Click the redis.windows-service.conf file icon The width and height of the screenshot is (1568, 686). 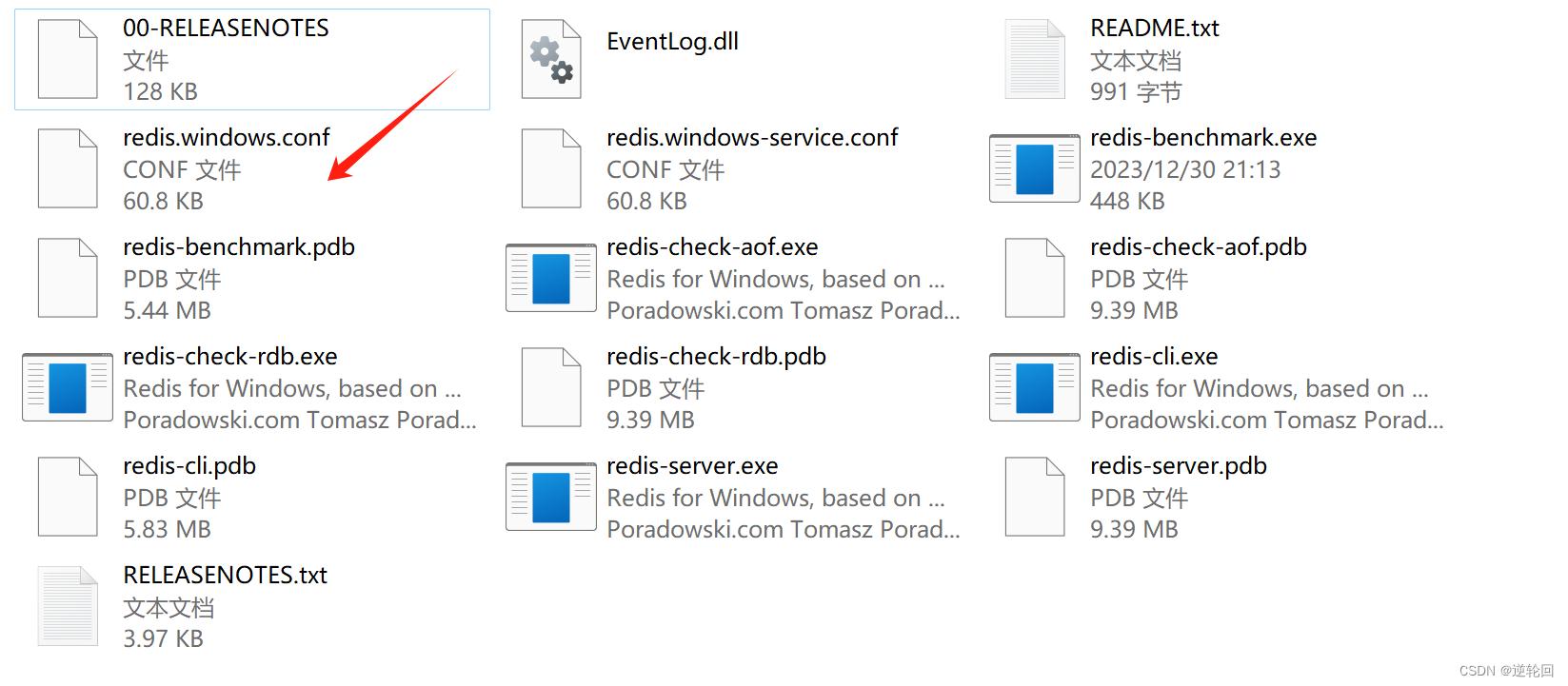[x=551, y=168]
